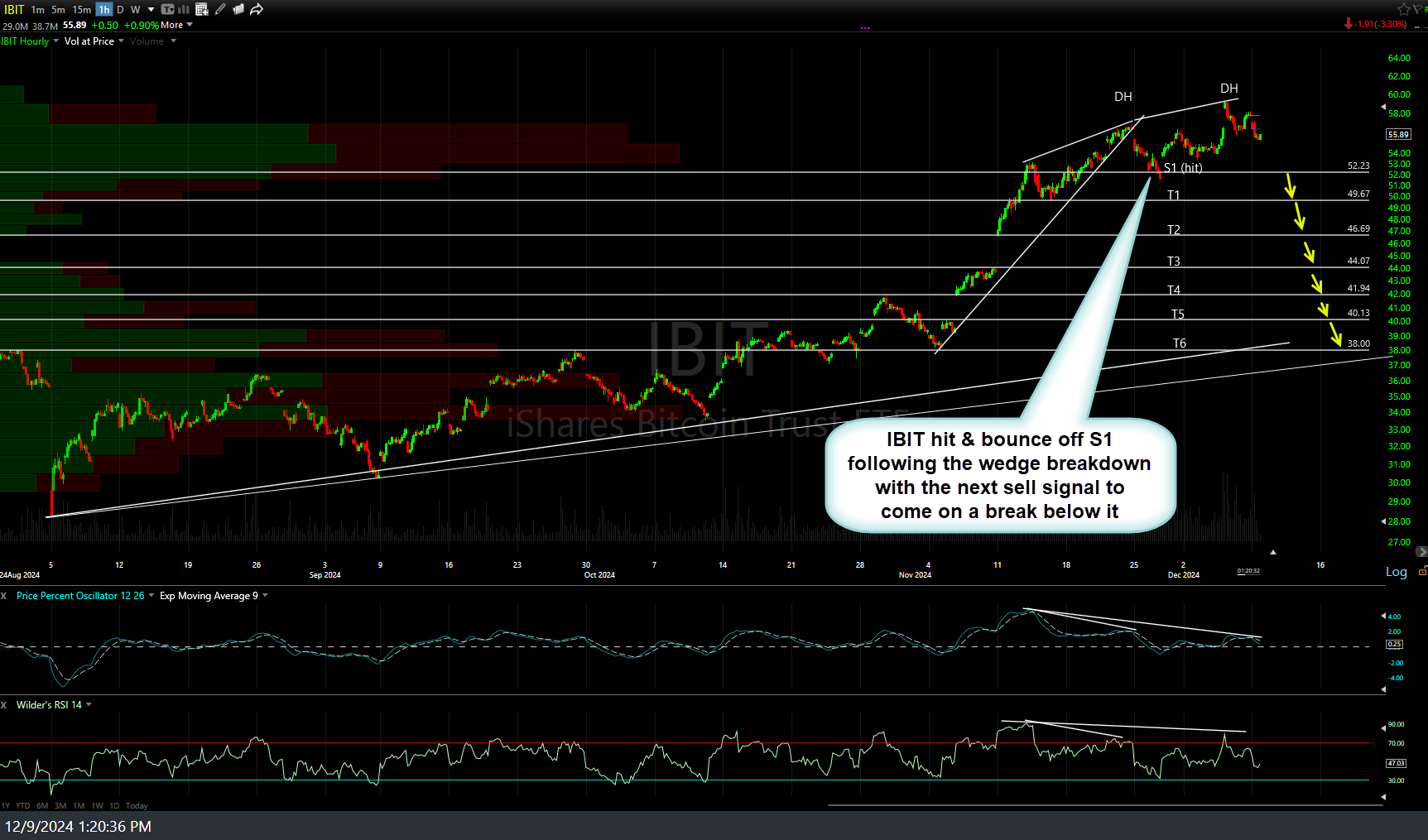
Task: Select the 1h timeframe
Action: coord(103,9)
